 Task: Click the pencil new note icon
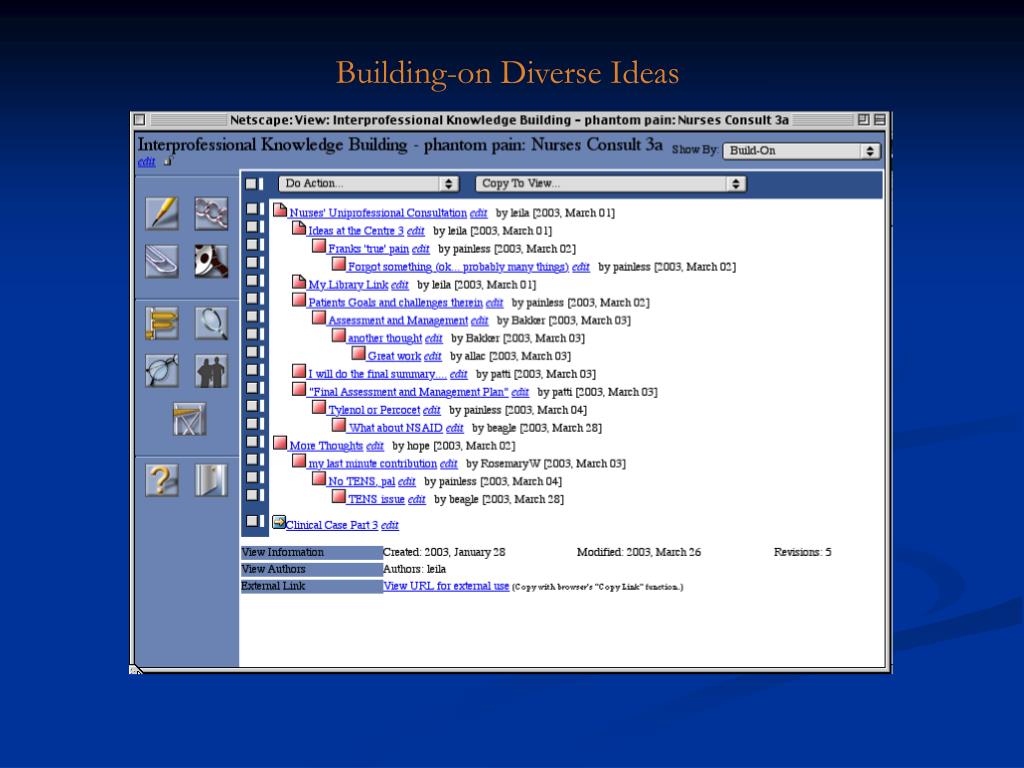[x=161, y=213]
